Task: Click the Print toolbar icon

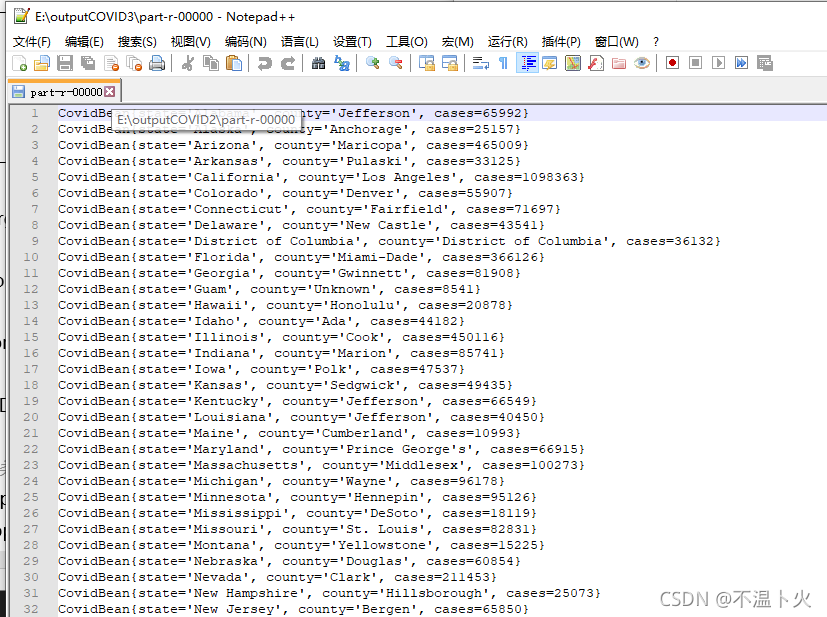Action: 157,63
